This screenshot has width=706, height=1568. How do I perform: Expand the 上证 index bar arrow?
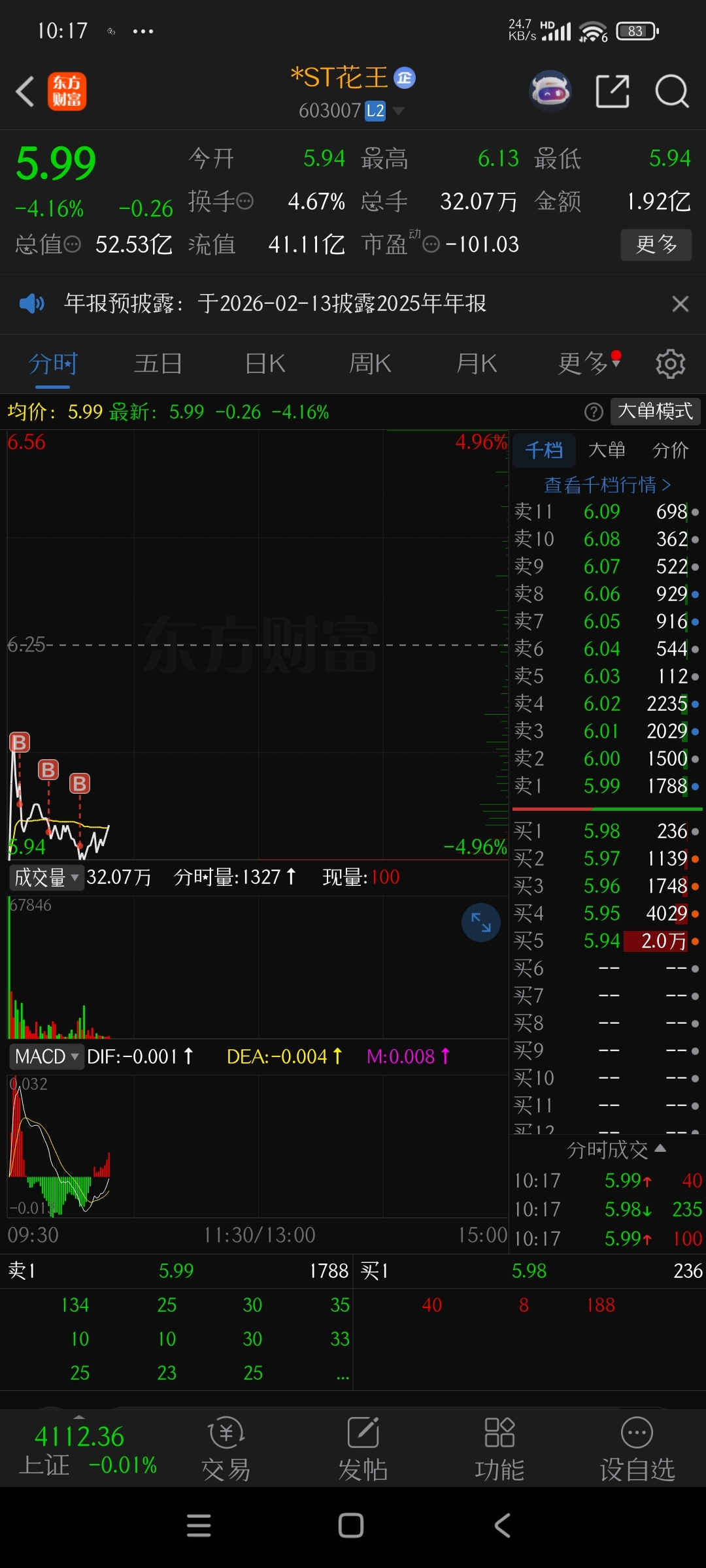point(79,1416)
